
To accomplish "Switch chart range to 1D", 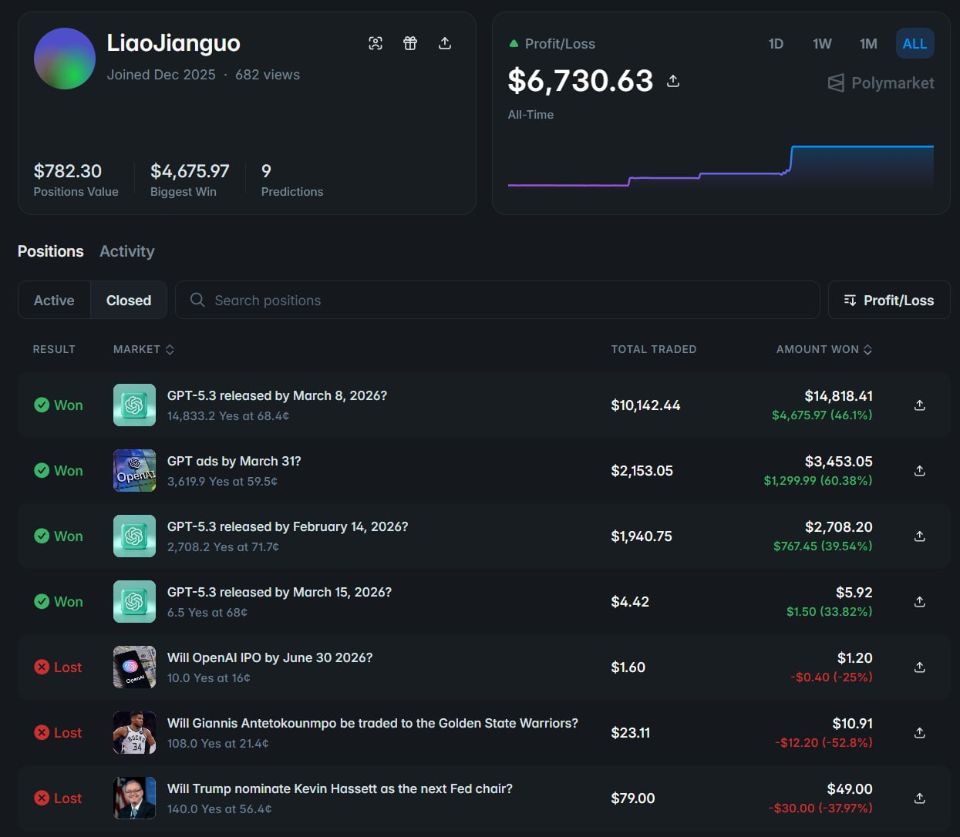I will click(x=776, y=44).
